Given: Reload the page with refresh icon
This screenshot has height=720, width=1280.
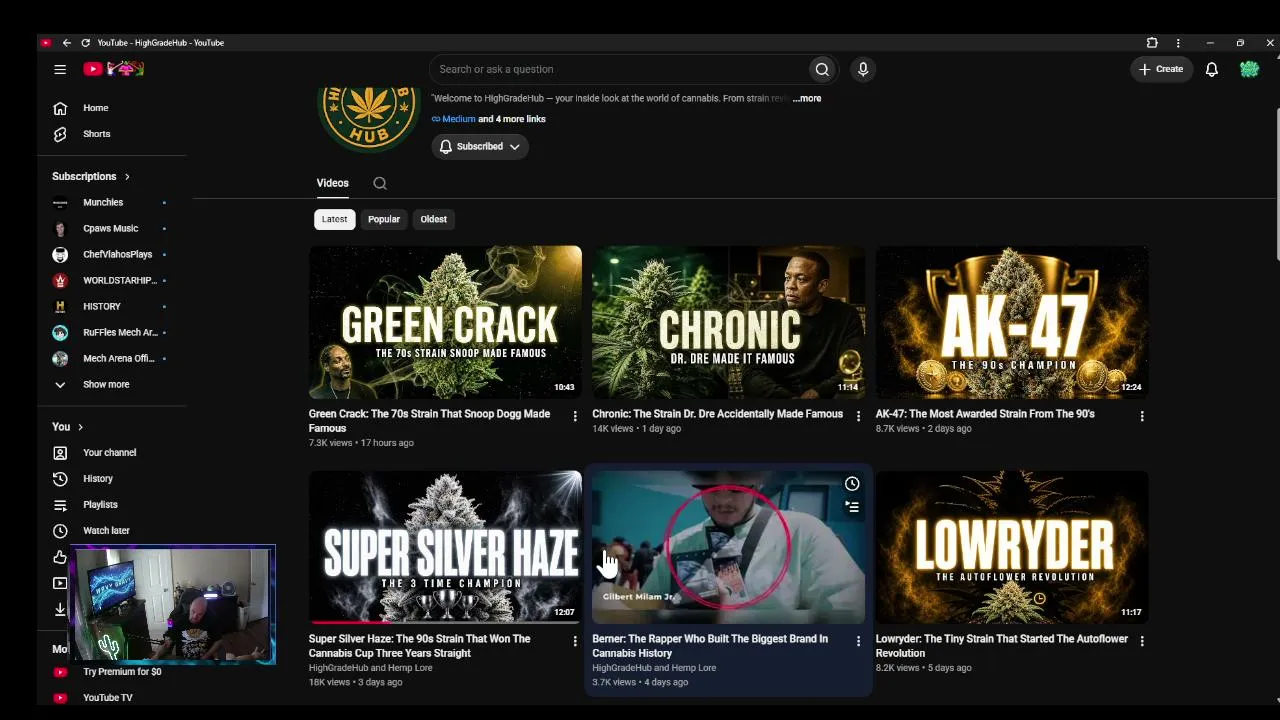Looking at the screenshot, I should click(x=85, y=43).
